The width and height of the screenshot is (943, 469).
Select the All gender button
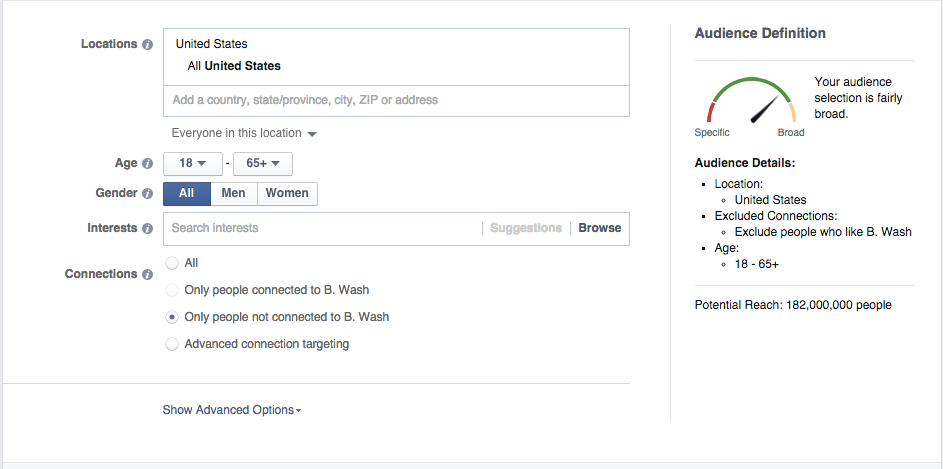pos(187,194)
